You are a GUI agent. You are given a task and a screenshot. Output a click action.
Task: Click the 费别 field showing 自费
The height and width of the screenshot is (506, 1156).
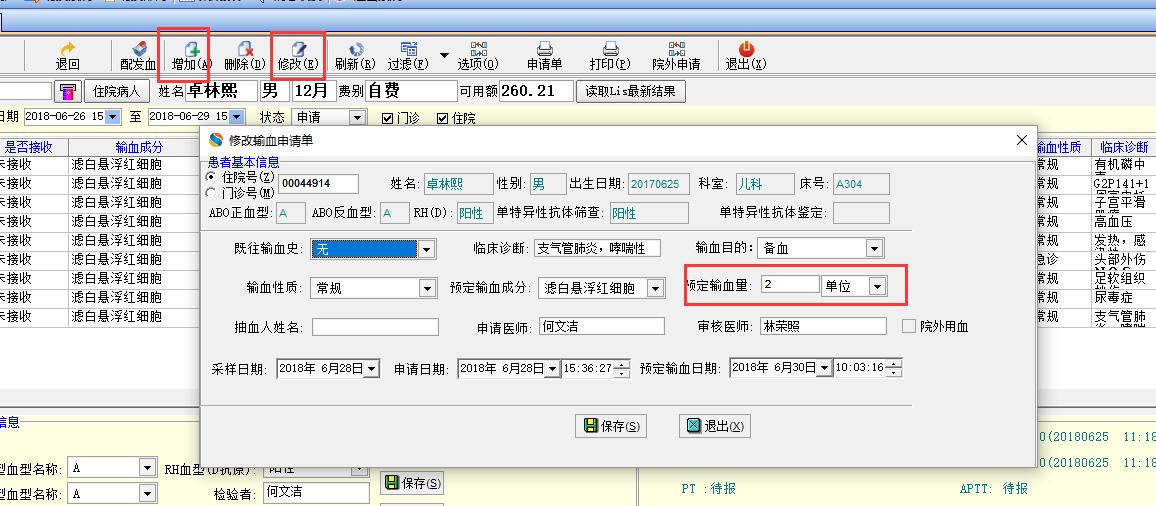[411, 91]
